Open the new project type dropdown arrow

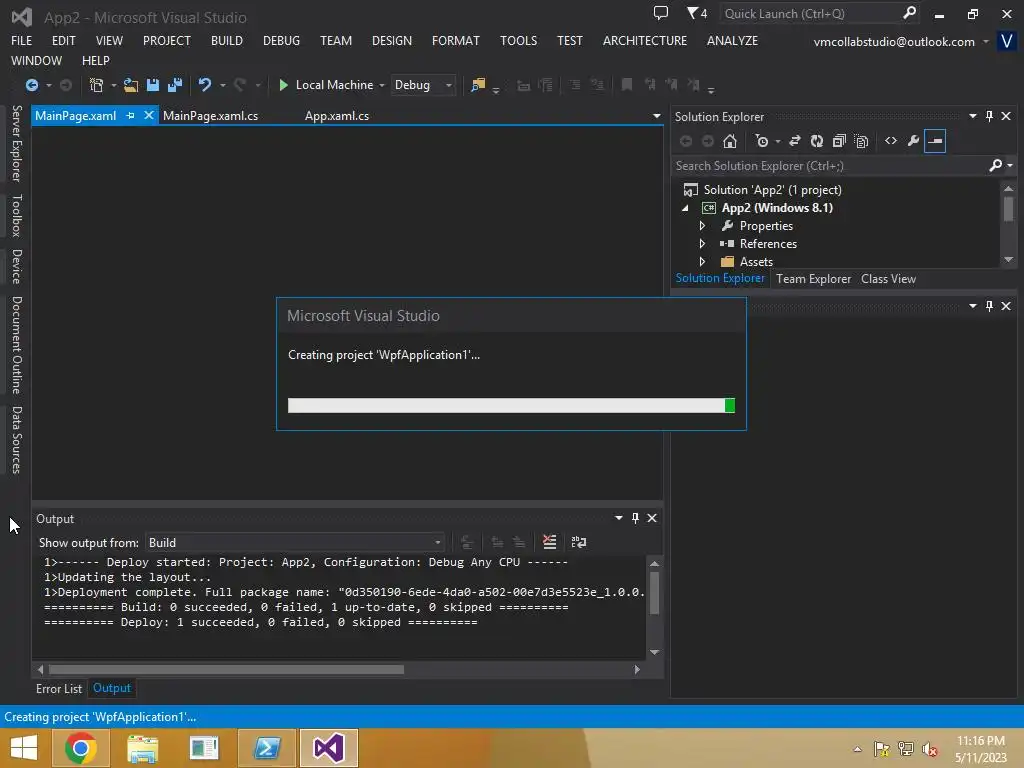pyautogui.click(x=114, y=86)
